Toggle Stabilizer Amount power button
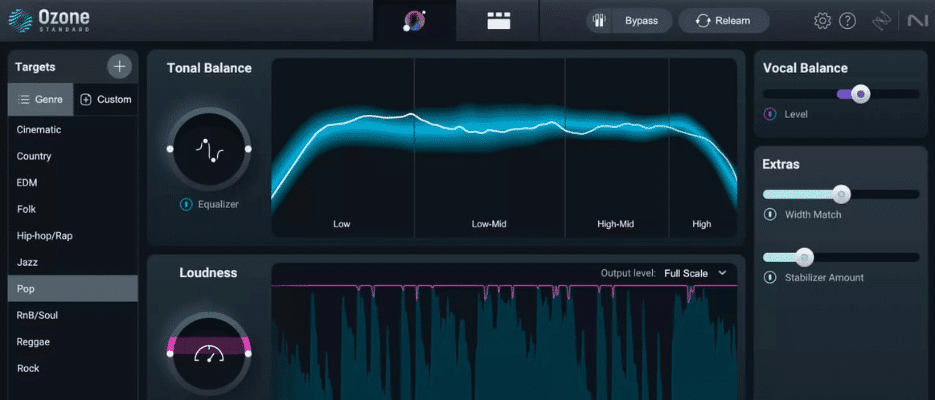Image resolution: width=935 pixels, height=400 pixels. [x=770, y=277]
